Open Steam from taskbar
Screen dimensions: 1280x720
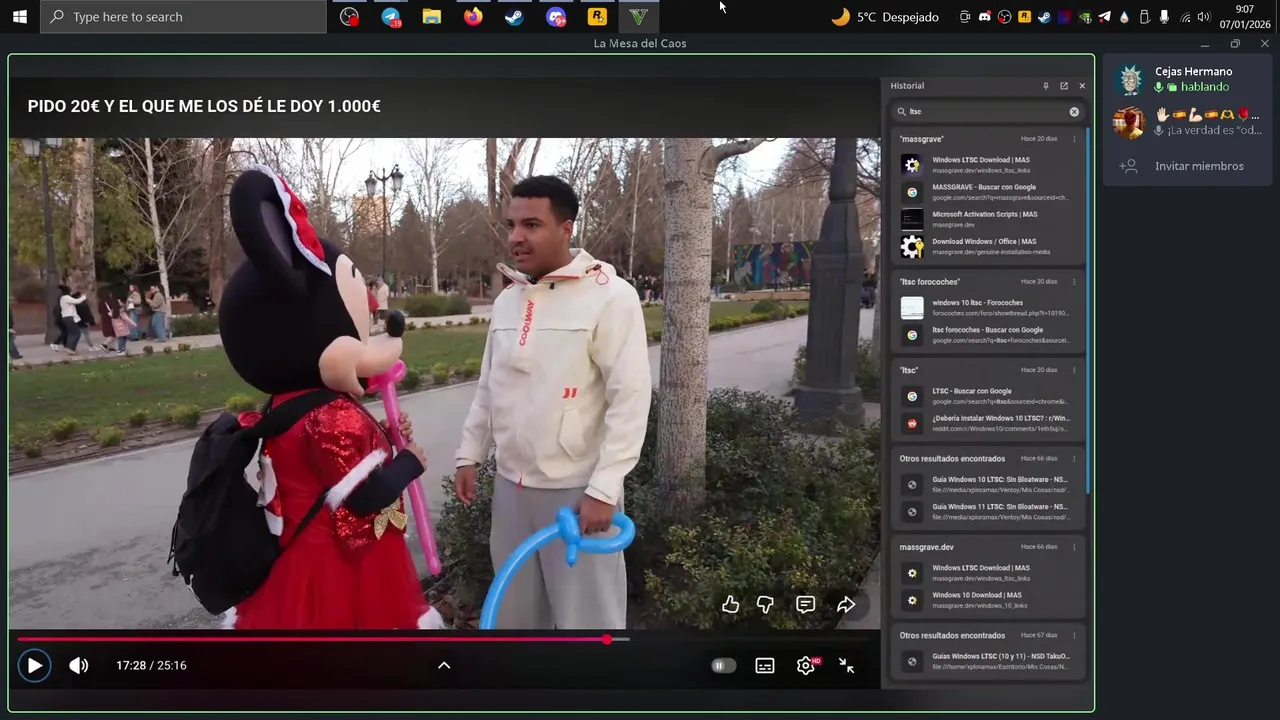(514, 17)
